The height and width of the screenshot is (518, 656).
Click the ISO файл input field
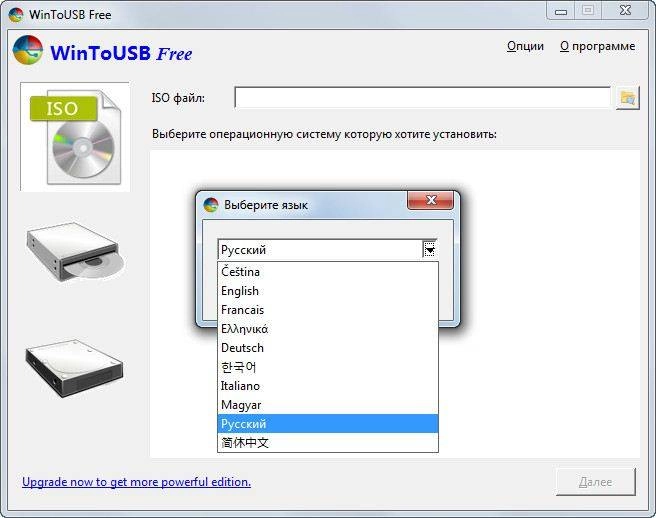click(423, 98)
